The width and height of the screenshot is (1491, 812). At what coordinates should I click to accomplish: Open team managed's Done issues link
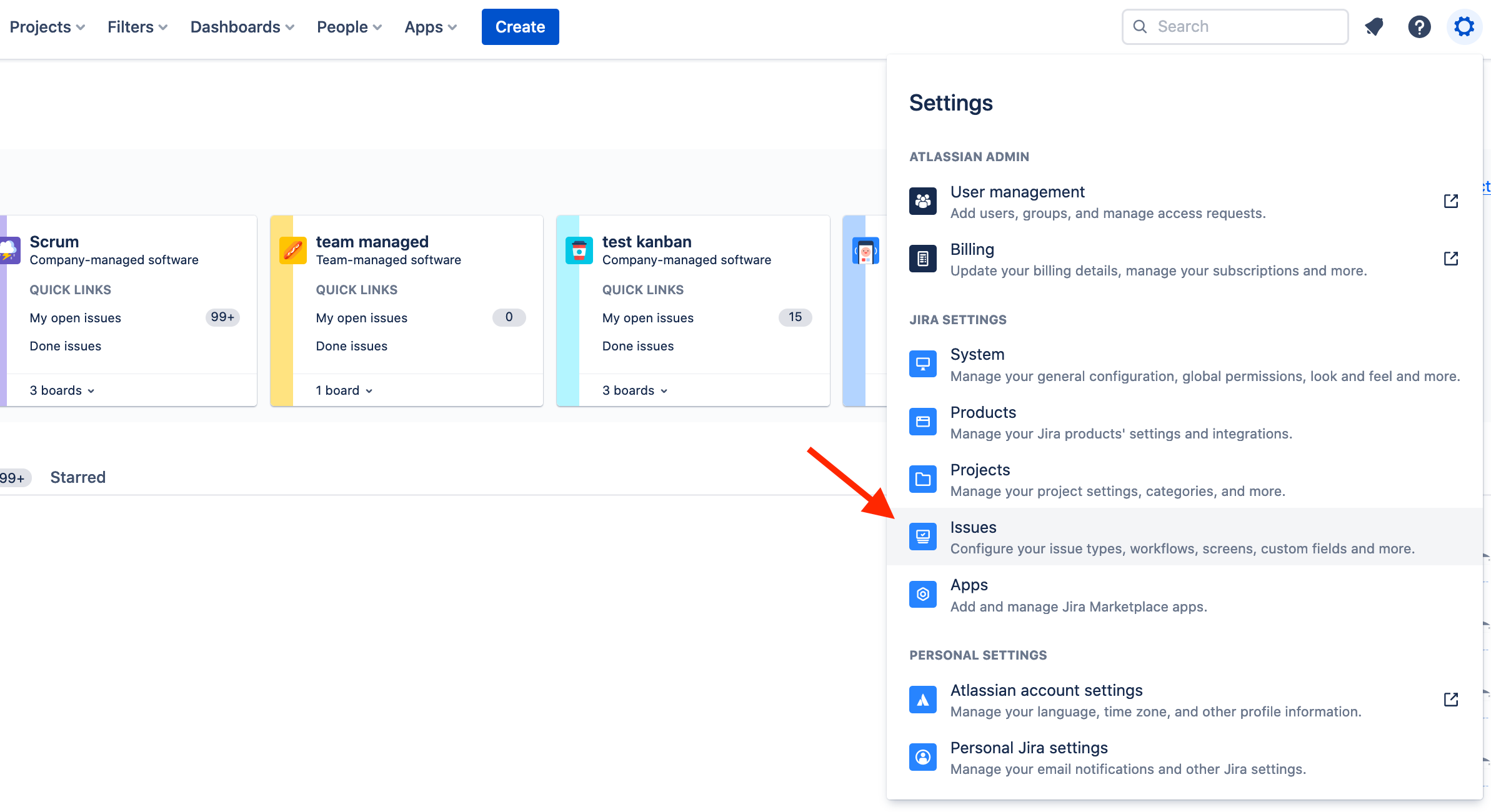(x=352, y=346)
